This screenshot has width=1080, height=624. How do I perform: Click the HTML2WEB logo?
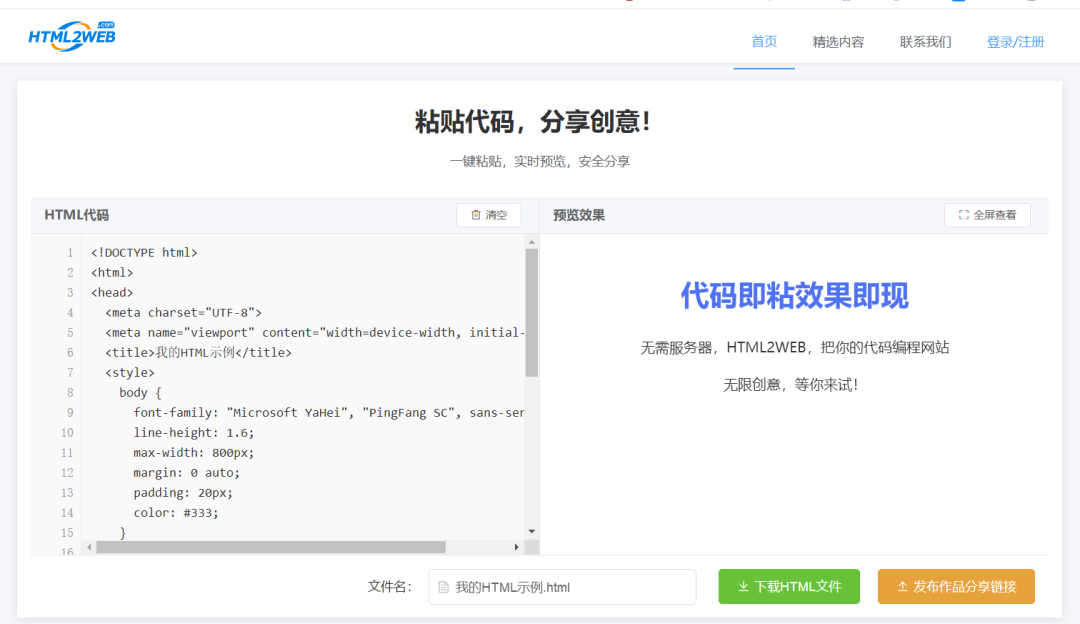(x=71, y=36)
